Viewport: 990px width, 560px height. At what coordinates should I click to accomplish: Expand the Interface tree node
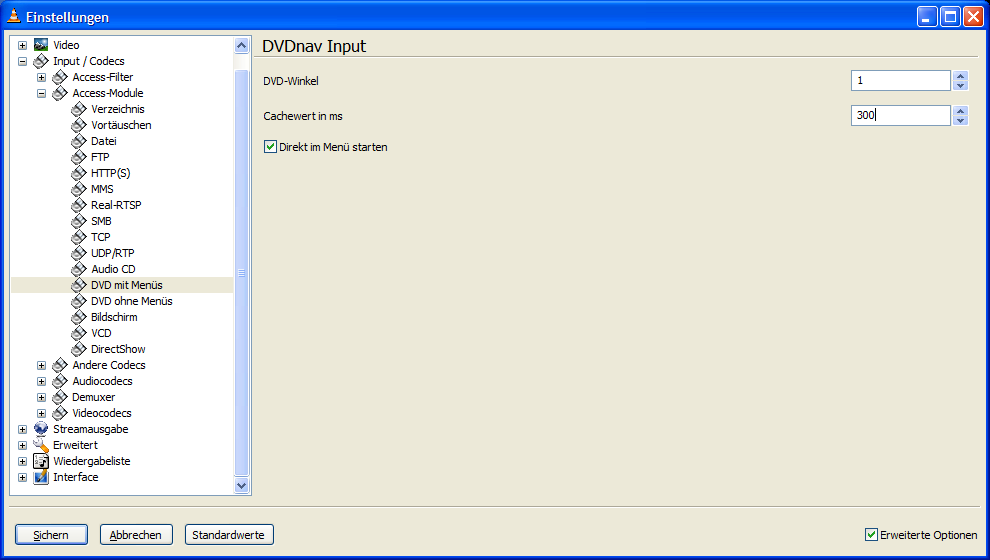tap(23, 477)
